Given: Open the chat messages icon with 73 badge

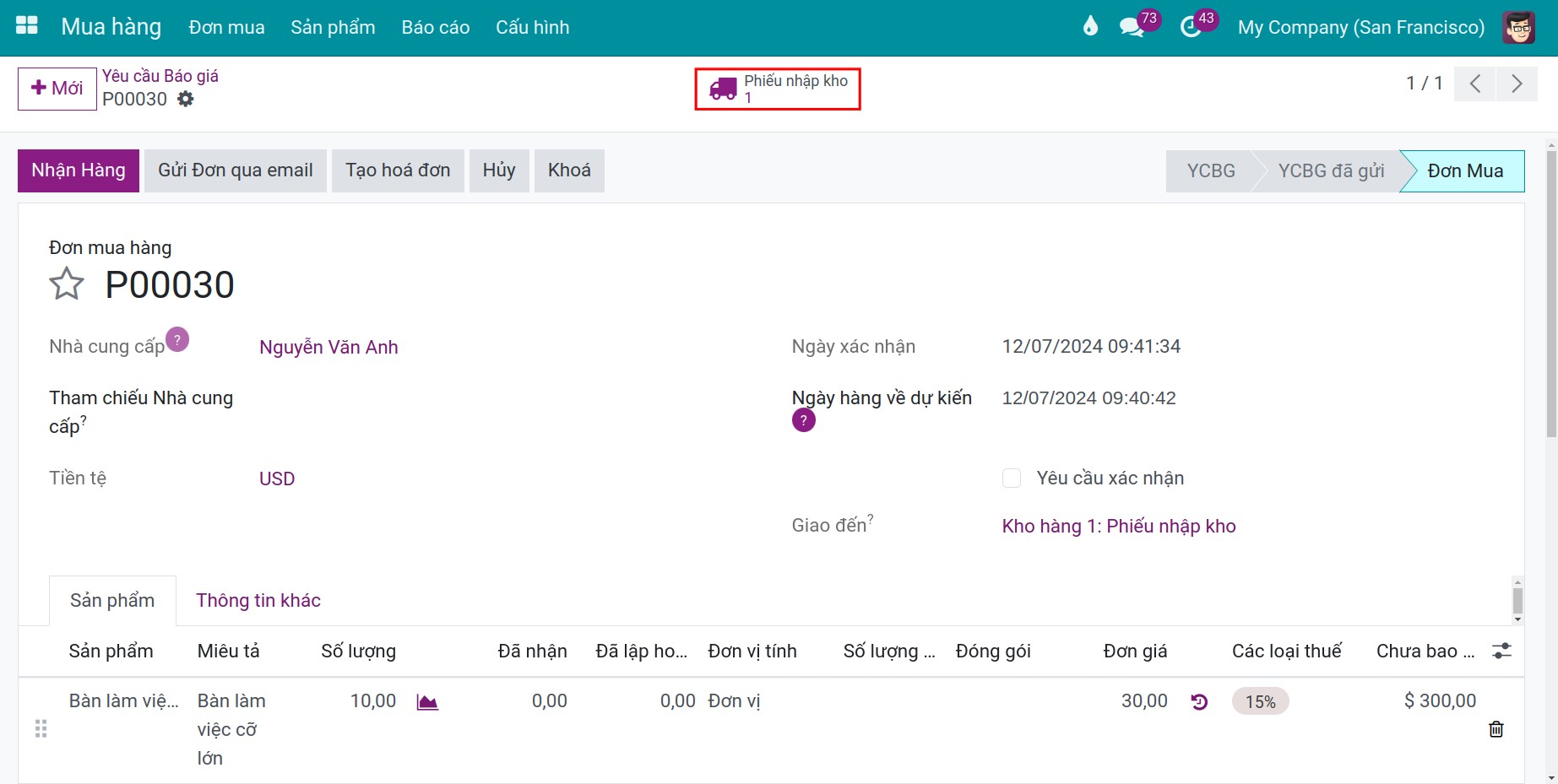Looking at the screenshot, I should click(x=1132, y=27).
